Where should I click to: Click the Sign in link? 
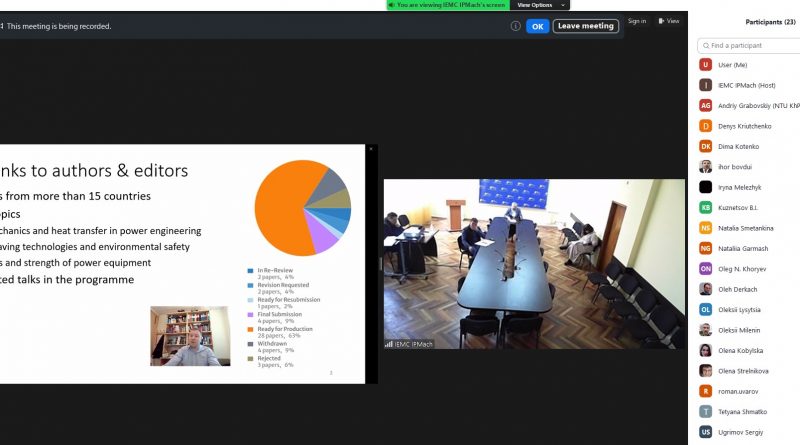click(637, 21)
